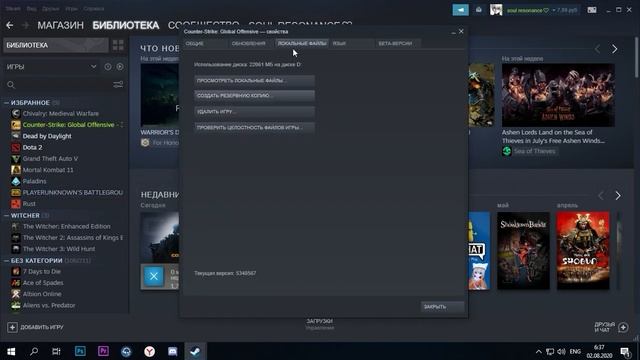Launch Photoshop from taskbar
Viewport: 640px width, 360px height.
[x=80, y=351]
